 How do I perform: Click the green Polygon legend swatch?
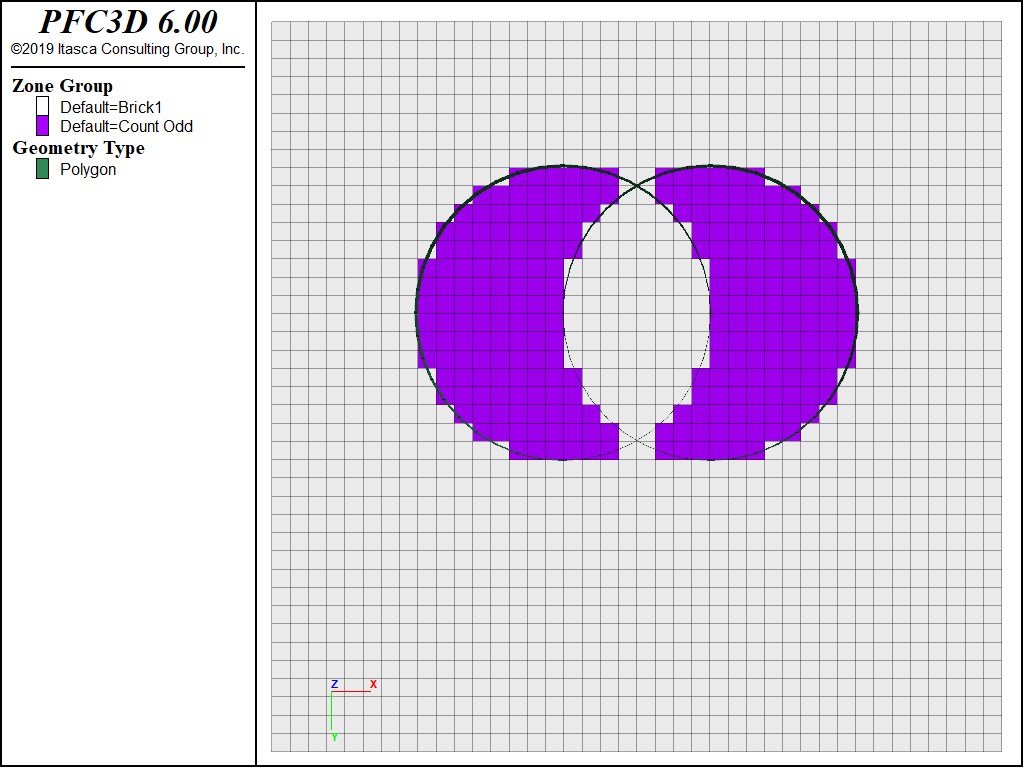(42, 169)
